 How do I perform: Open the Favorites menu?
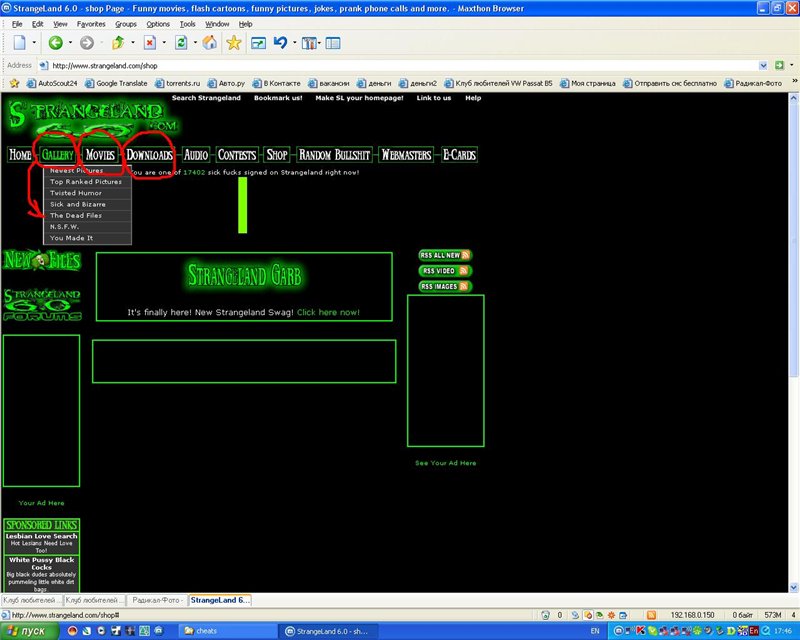(x=91, y=23)
